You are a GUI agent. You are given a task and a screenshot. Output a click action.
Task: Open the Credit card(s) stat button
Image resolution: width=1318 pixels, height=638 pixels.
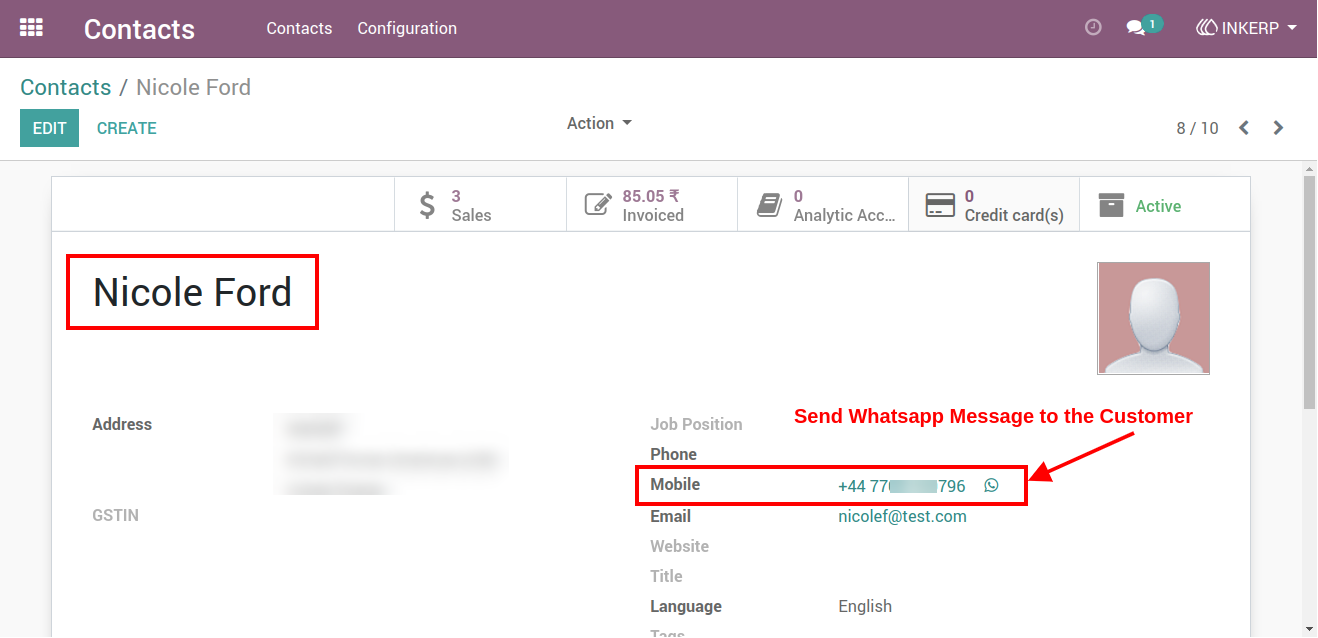(994, 205)
